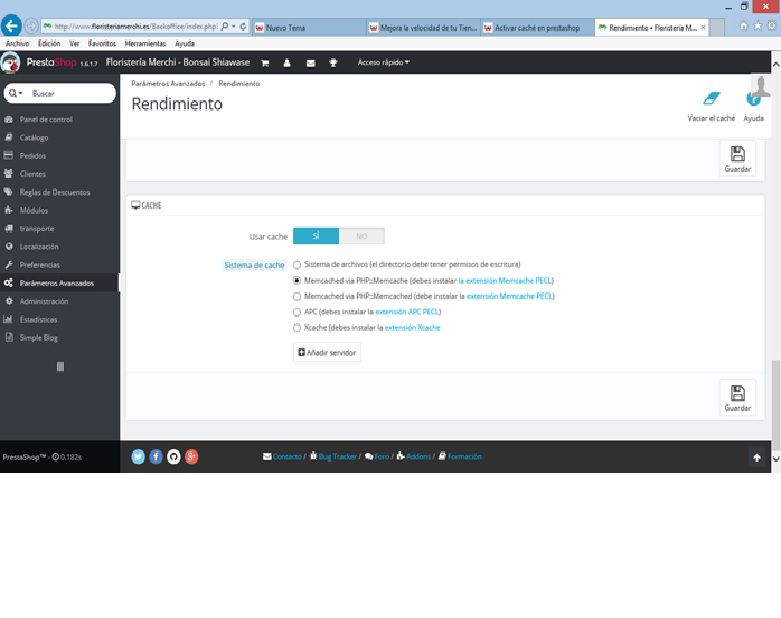
Task: Switch to Activar caché en prestashop tab
Action: (x=538, y=28)
